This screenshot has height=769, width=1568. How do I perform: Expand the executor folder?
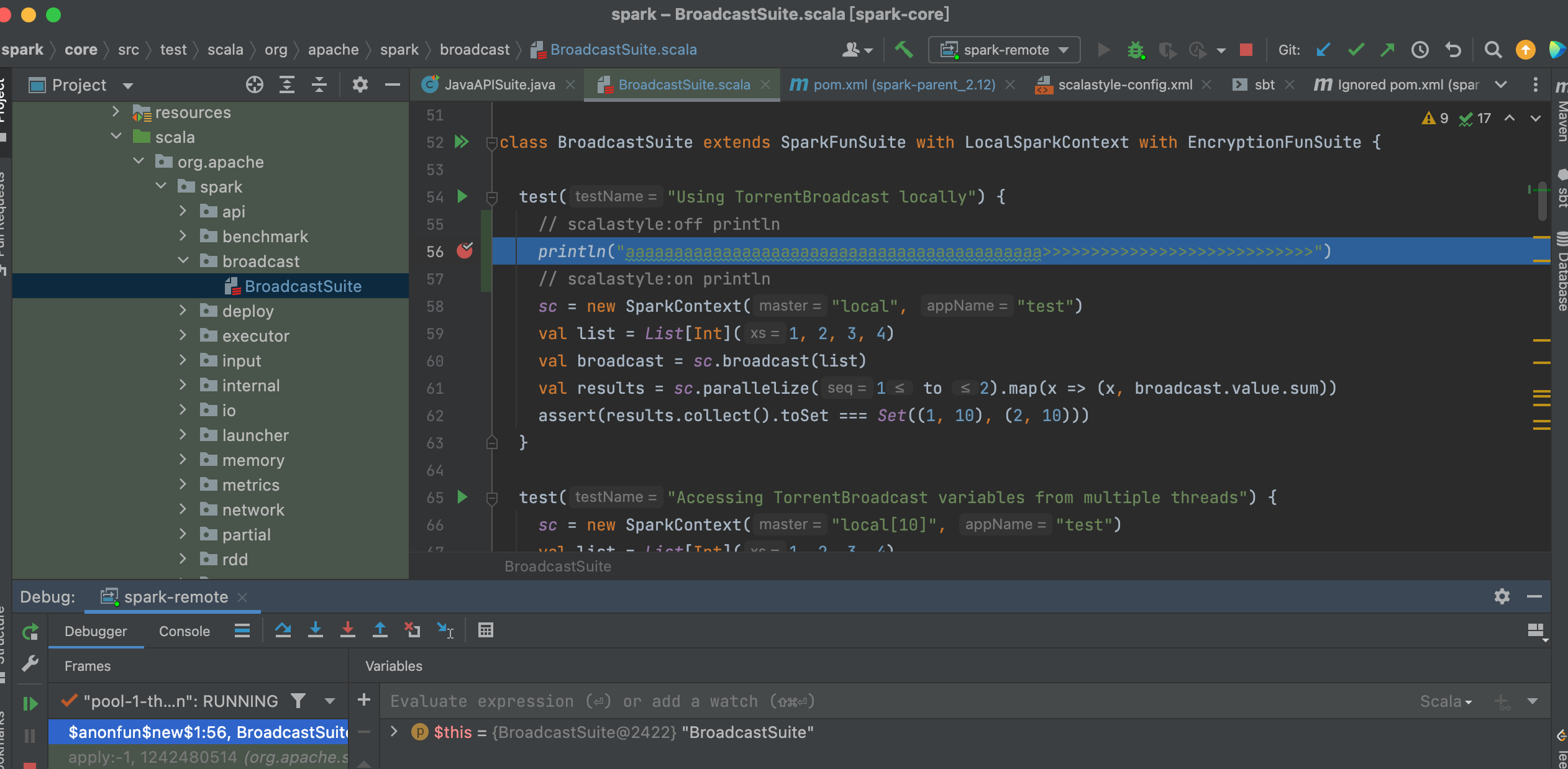click(x=183, y=335)
